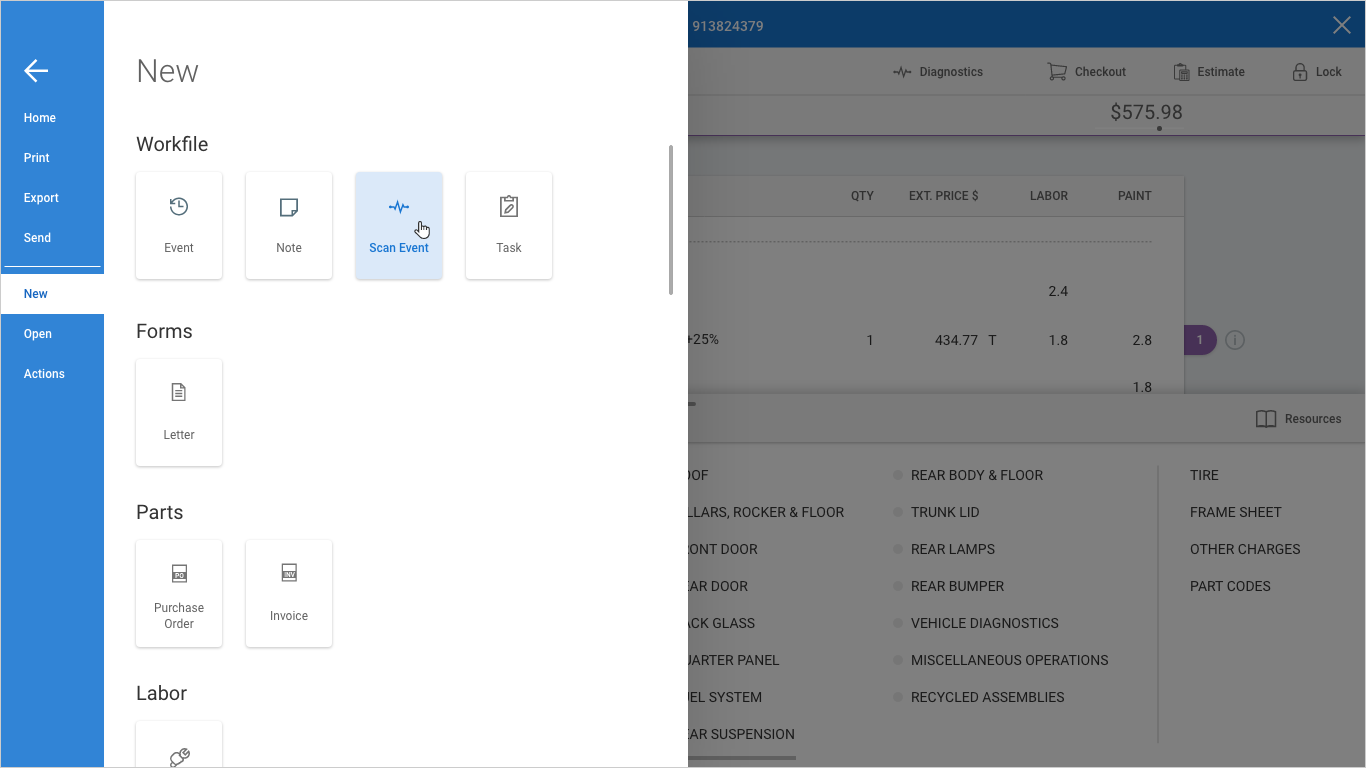Go back using the left arrow icon
Screen dimensions: 1366x768
tap(36, 70)
